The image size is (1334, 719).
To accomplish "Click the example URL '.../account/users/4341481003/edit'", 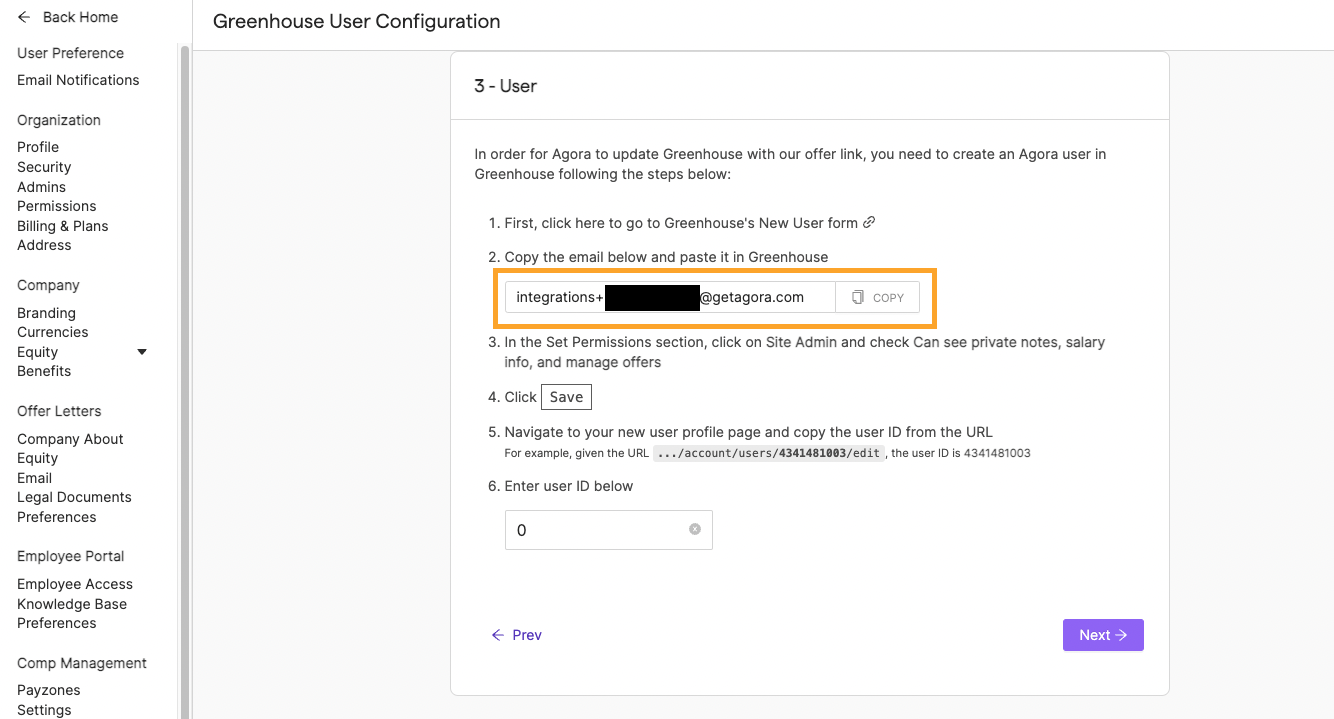I will [770, 453].
